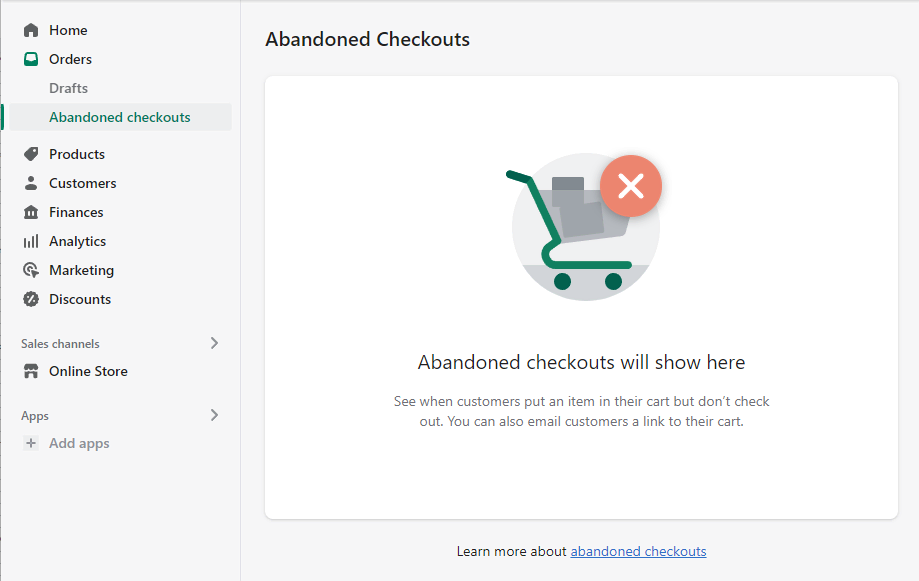This screenshot has width=919, height=581.
Task: Click the Online Store storefront icon
Action: [31, 371]
